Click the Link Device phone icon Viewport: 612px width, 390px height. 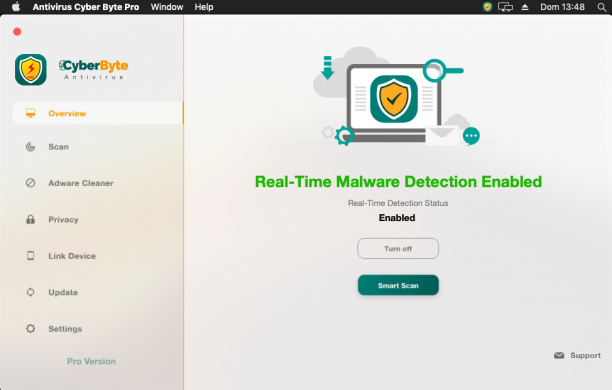point(30,256)
